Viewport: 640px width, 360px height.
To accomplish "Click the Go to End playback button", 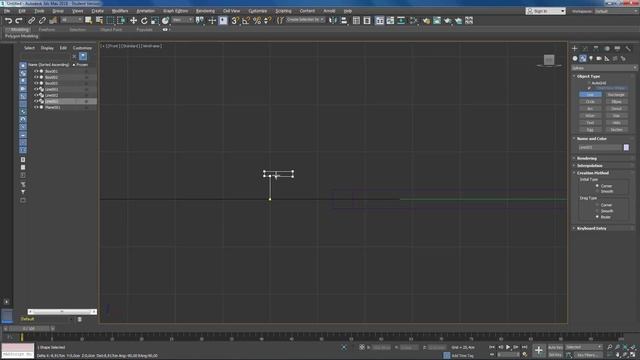I will 524,347.
